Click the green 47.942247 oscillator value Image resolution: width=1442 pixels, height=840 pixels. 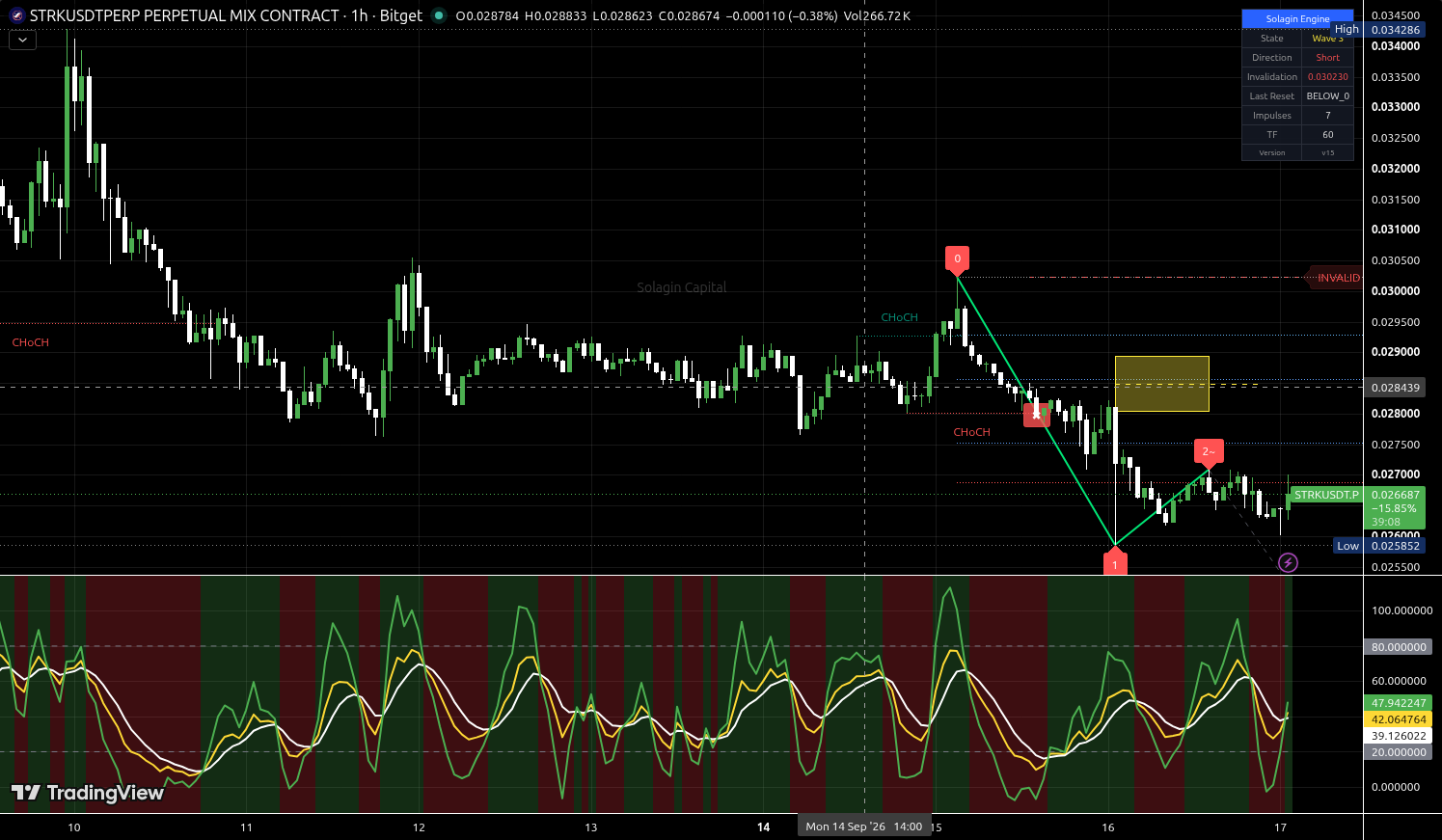[x=1399, y=703]
